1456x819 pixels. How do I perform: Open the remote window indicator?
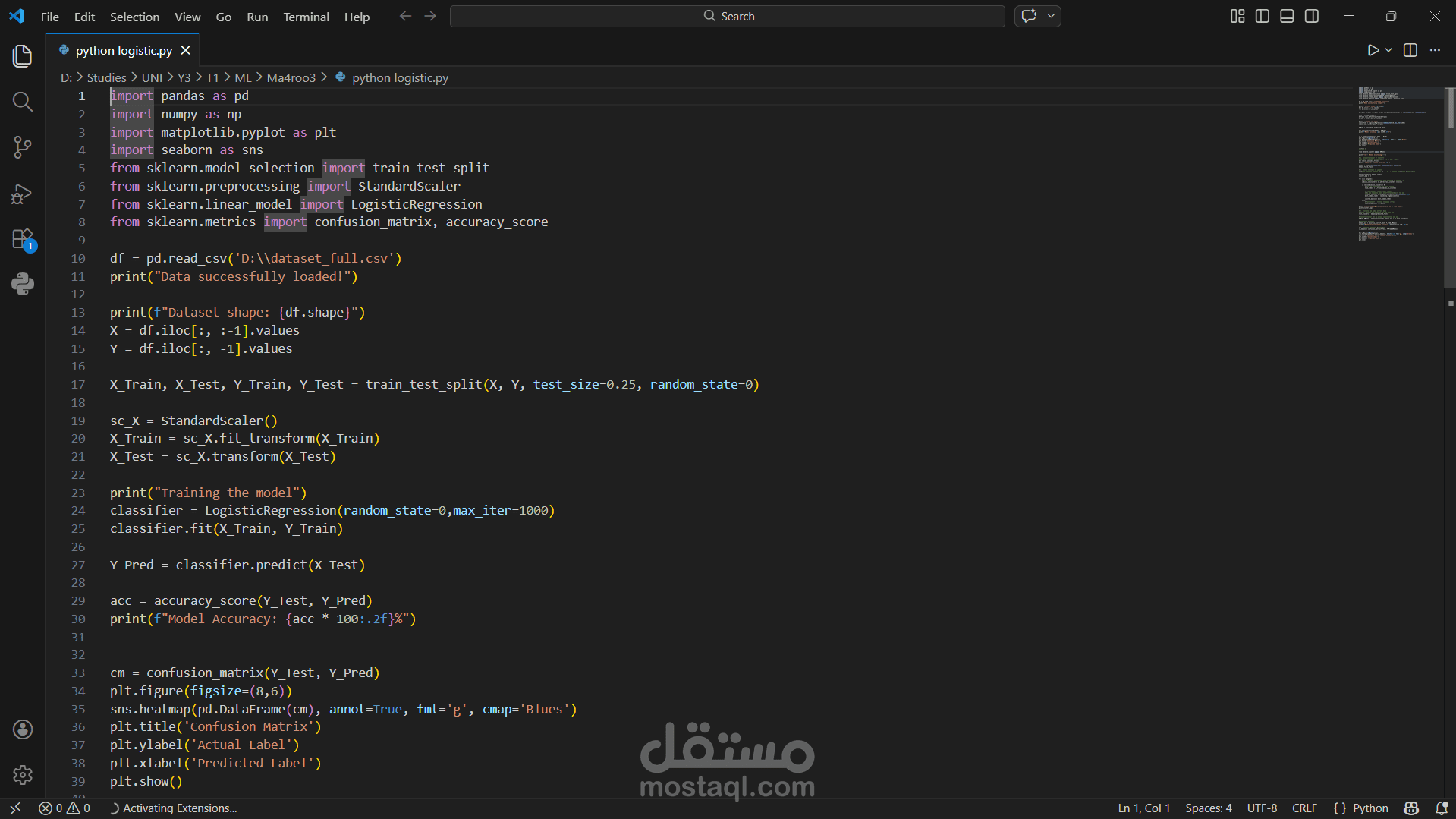14,808
